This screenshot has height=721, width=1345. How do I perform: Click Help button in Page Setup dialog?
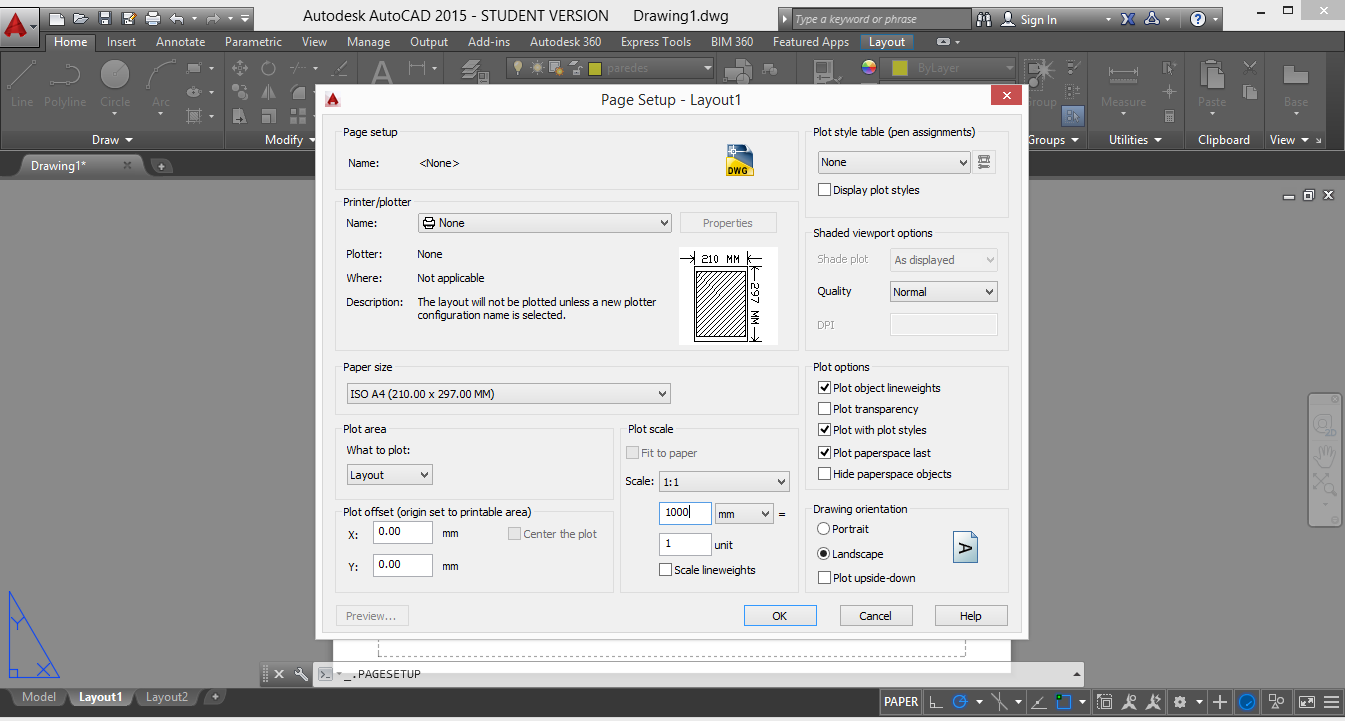coord(971,616)
